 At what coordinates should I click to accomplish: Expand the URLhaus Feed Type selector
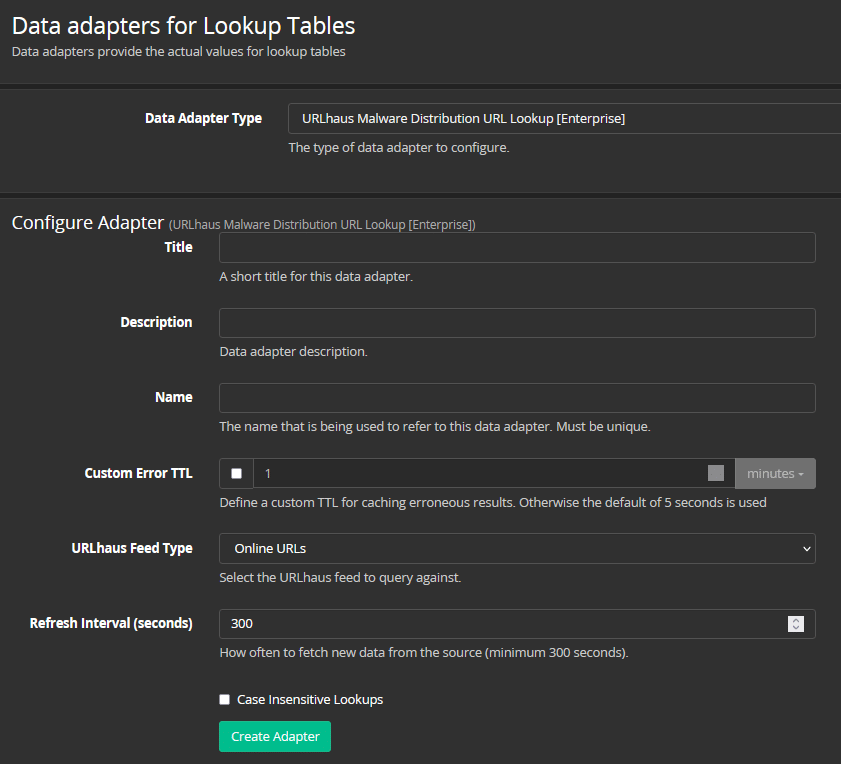click(x=517, y=549)
